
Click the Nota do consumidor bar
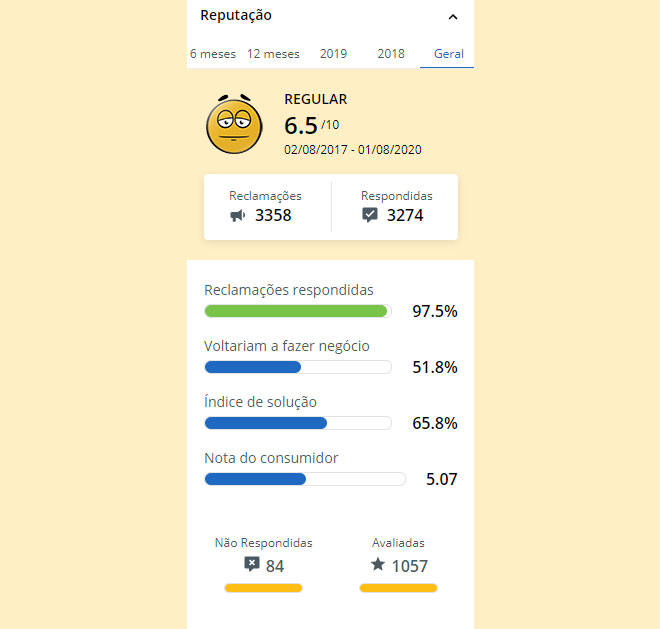coord(305,479)
